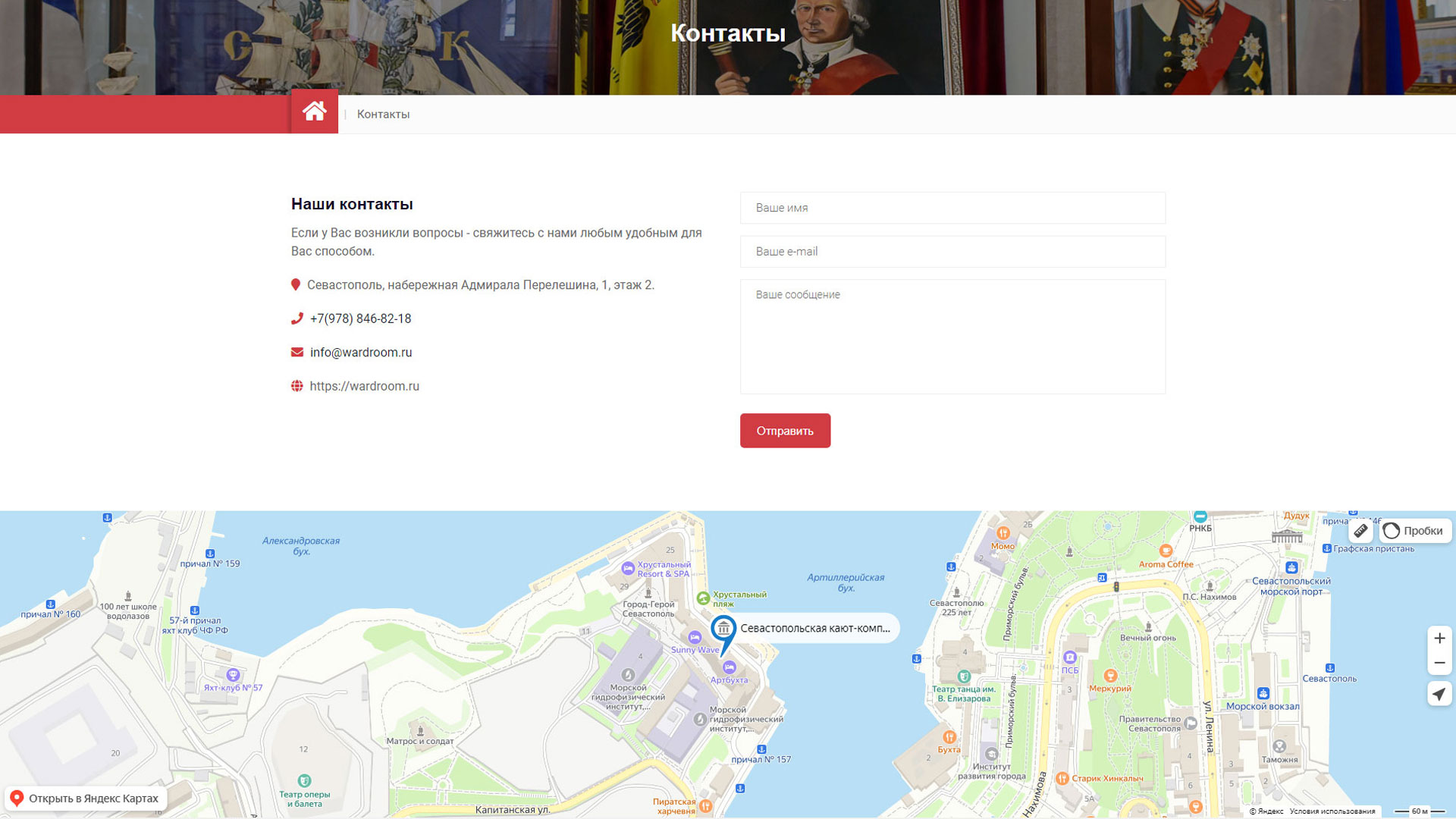Viewport: 1456px width, 819px height.
Task: Focus the Ваше имя input field
Action: [952, 208]
